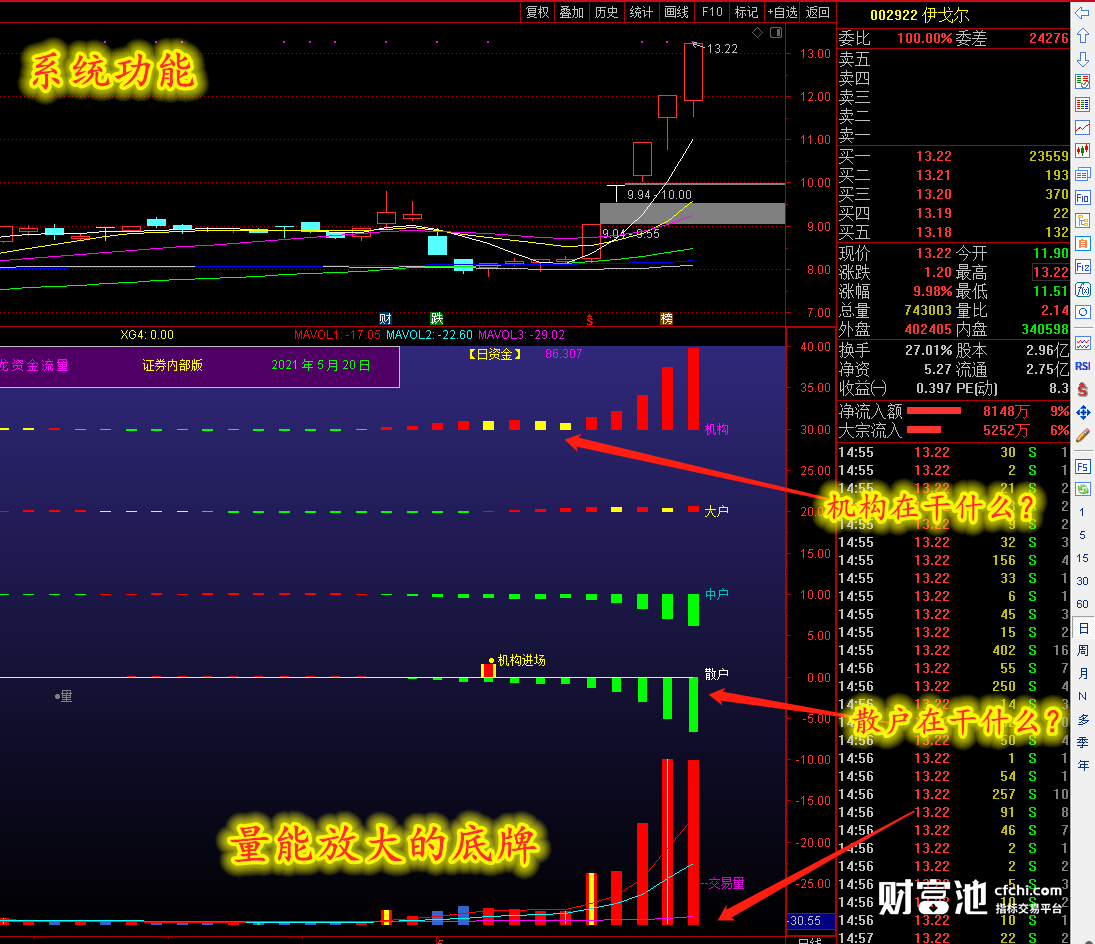This screenshot has height=944, width=1095.
Task: Click +自选 to add to watchlist
Action: coord(782,12)
